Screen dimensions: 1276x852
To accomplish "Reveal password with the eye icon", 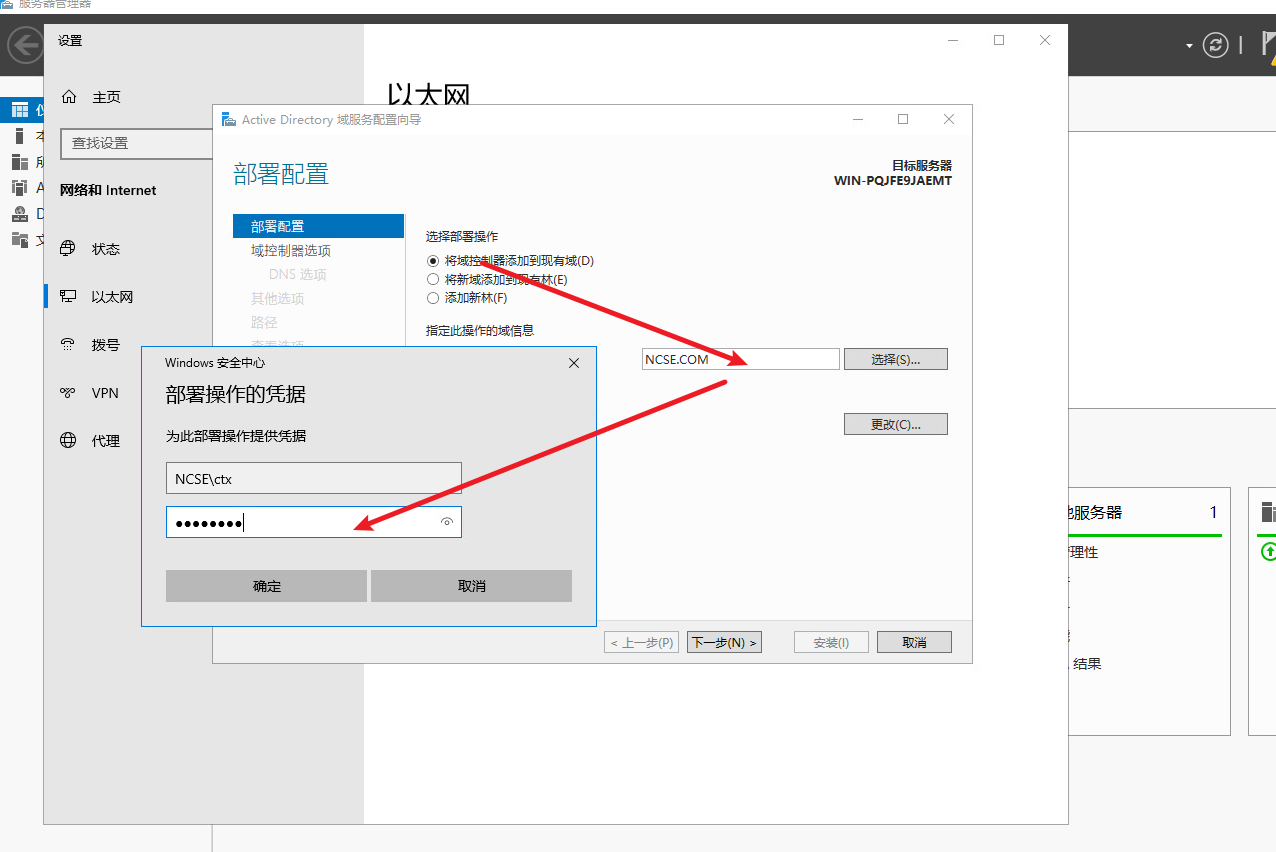I will click(x=447, y=522).
